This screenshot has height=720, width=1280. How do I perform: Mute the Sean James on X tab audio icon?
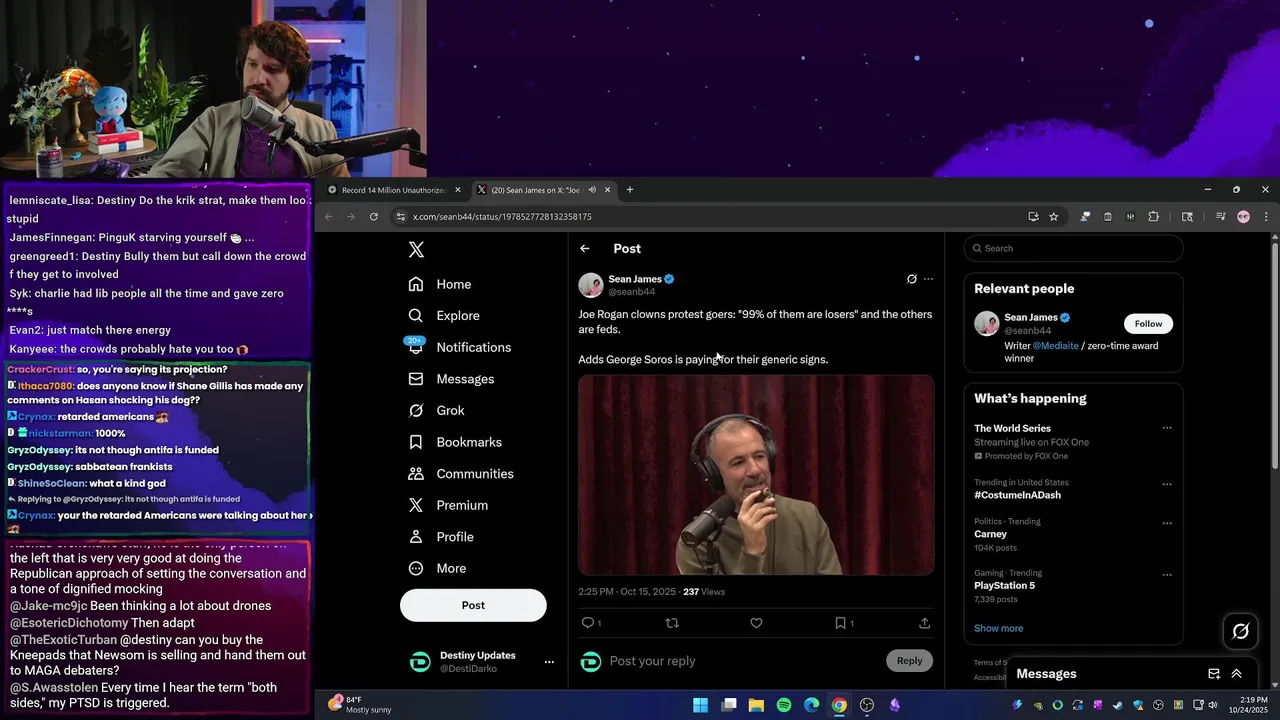coord(591,190)
